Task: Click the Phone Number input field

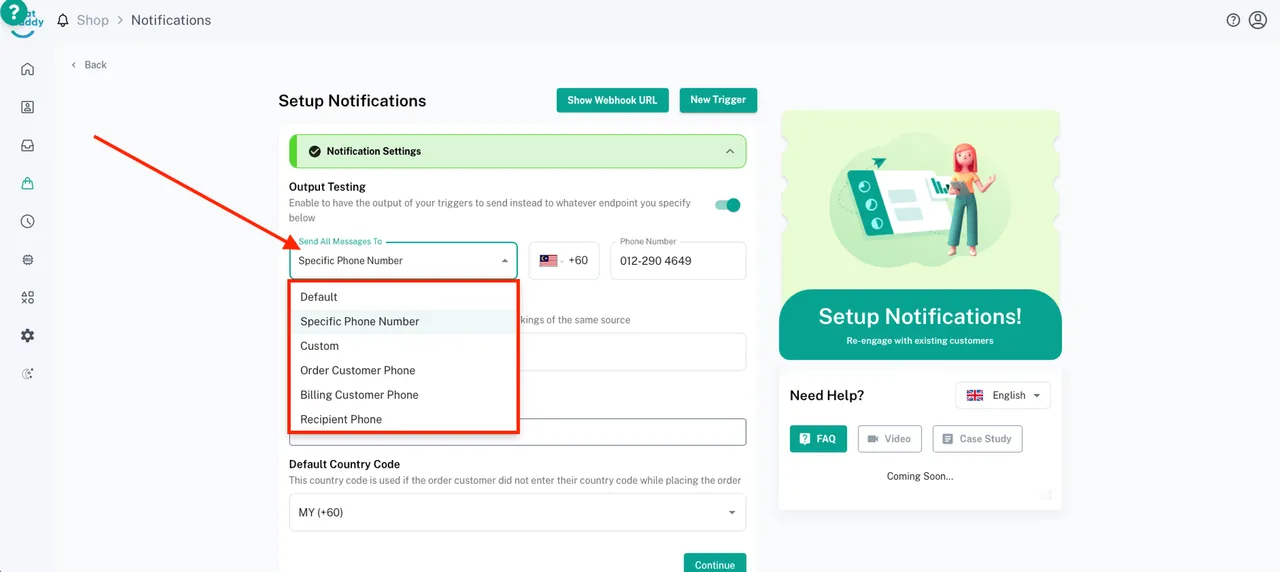Action: [x=678, y=262]
